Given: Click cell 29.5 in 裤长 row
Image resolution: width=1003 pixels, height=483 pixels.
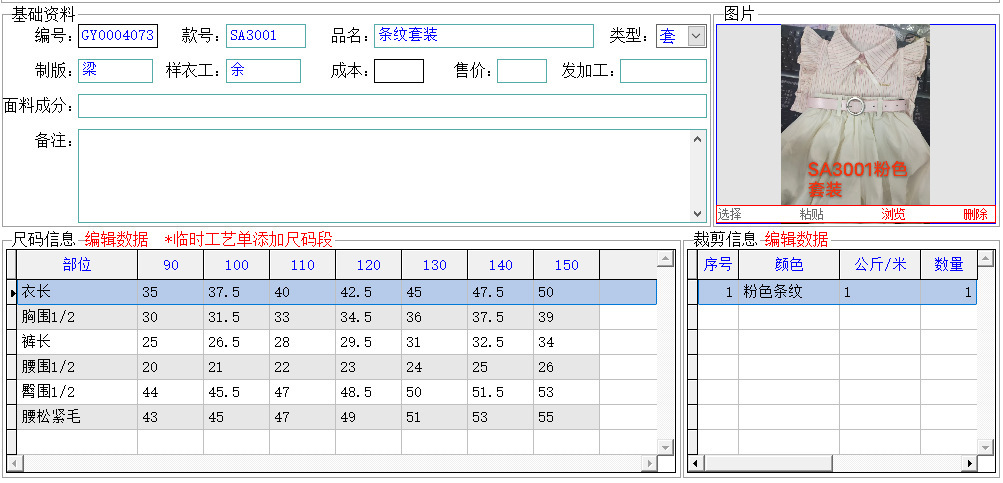Looking at the screenshot, I should tap(368, 342).
